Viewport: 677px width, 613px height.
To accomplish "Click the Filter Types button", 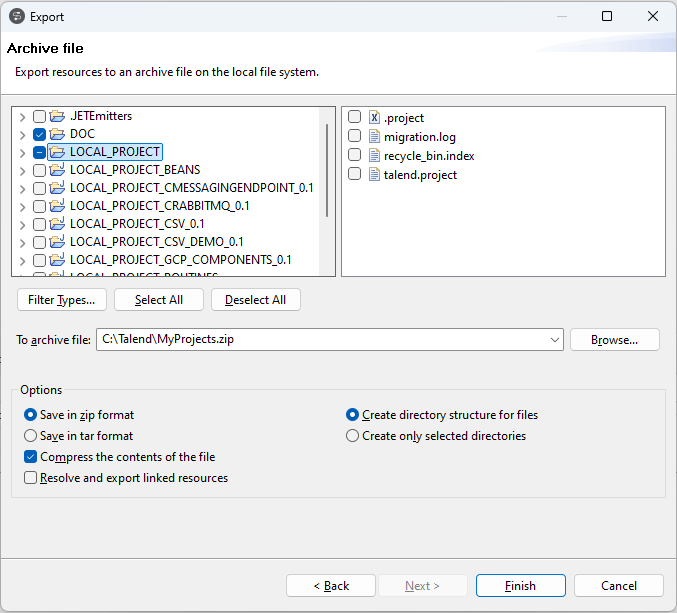I will coord(62,300).
